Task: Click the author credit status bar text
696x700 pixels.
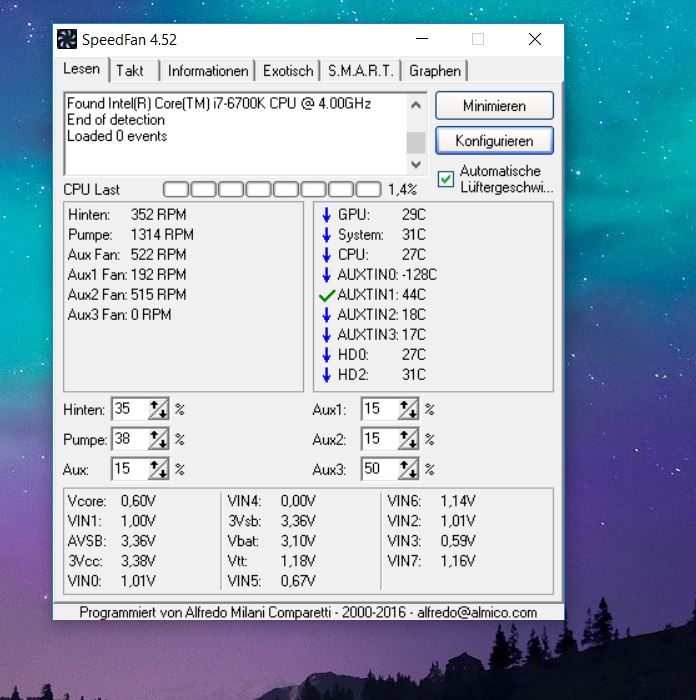Action: click(308, 612)
